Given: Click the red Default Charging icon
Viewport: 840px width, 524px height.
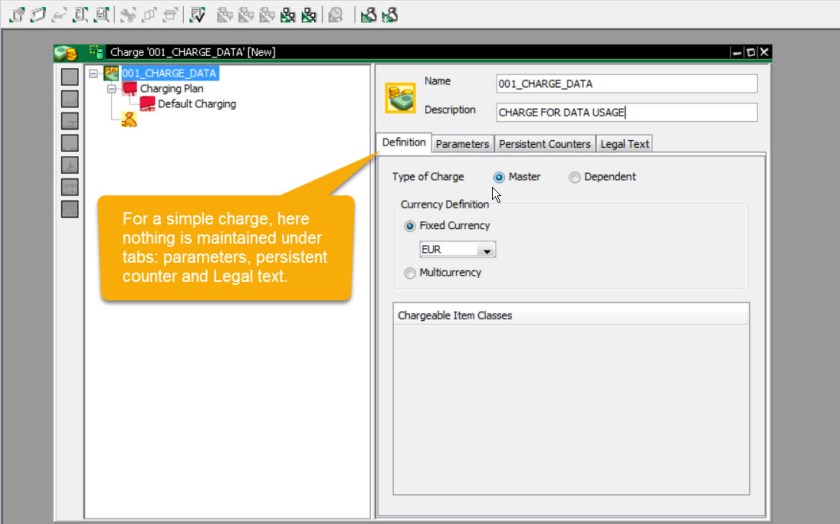Looking at the screenshot, I should click(147, 104).
